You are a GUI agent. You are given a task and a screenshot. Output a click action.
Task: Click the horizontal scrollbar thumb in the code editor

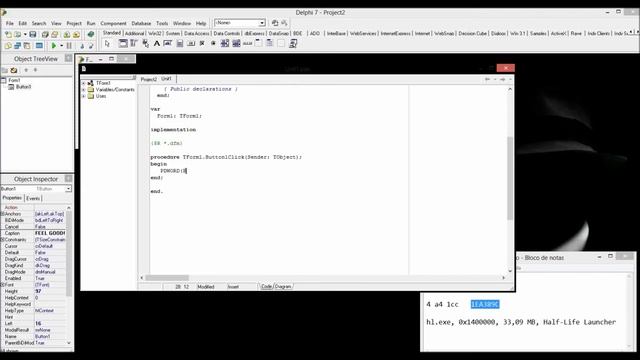point(167,278)
